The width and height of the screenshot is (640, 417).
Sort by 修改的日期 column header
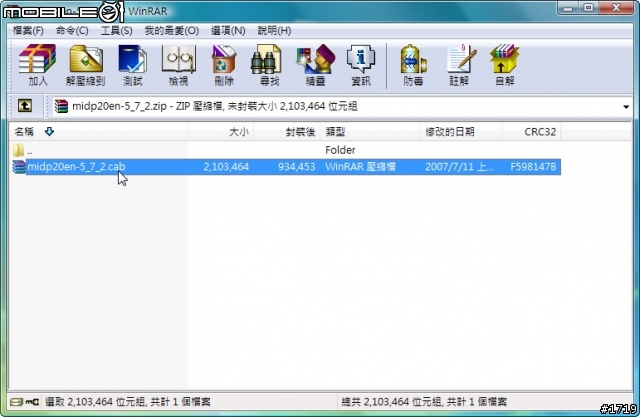coord(461,132)
